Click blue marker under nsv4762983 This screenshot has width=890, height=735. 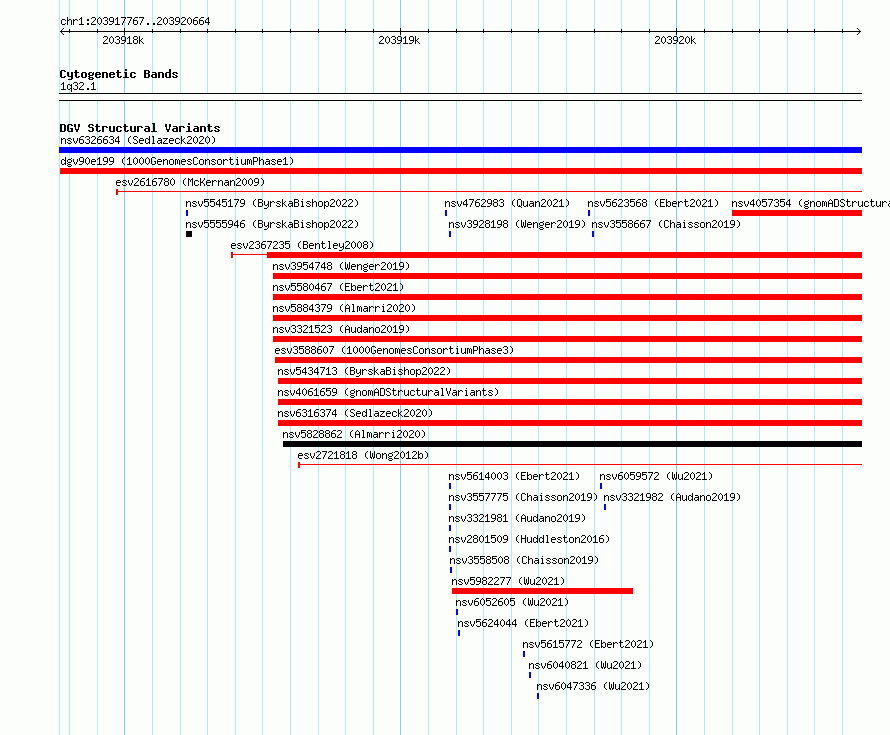click(x=446, y=213)
